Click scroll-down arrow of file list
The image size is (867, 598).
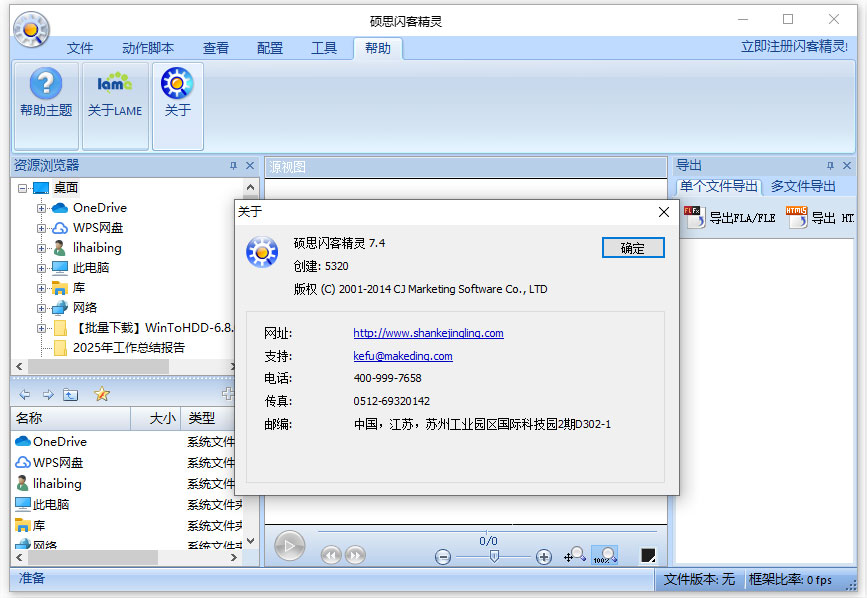(x=250, y=541)
